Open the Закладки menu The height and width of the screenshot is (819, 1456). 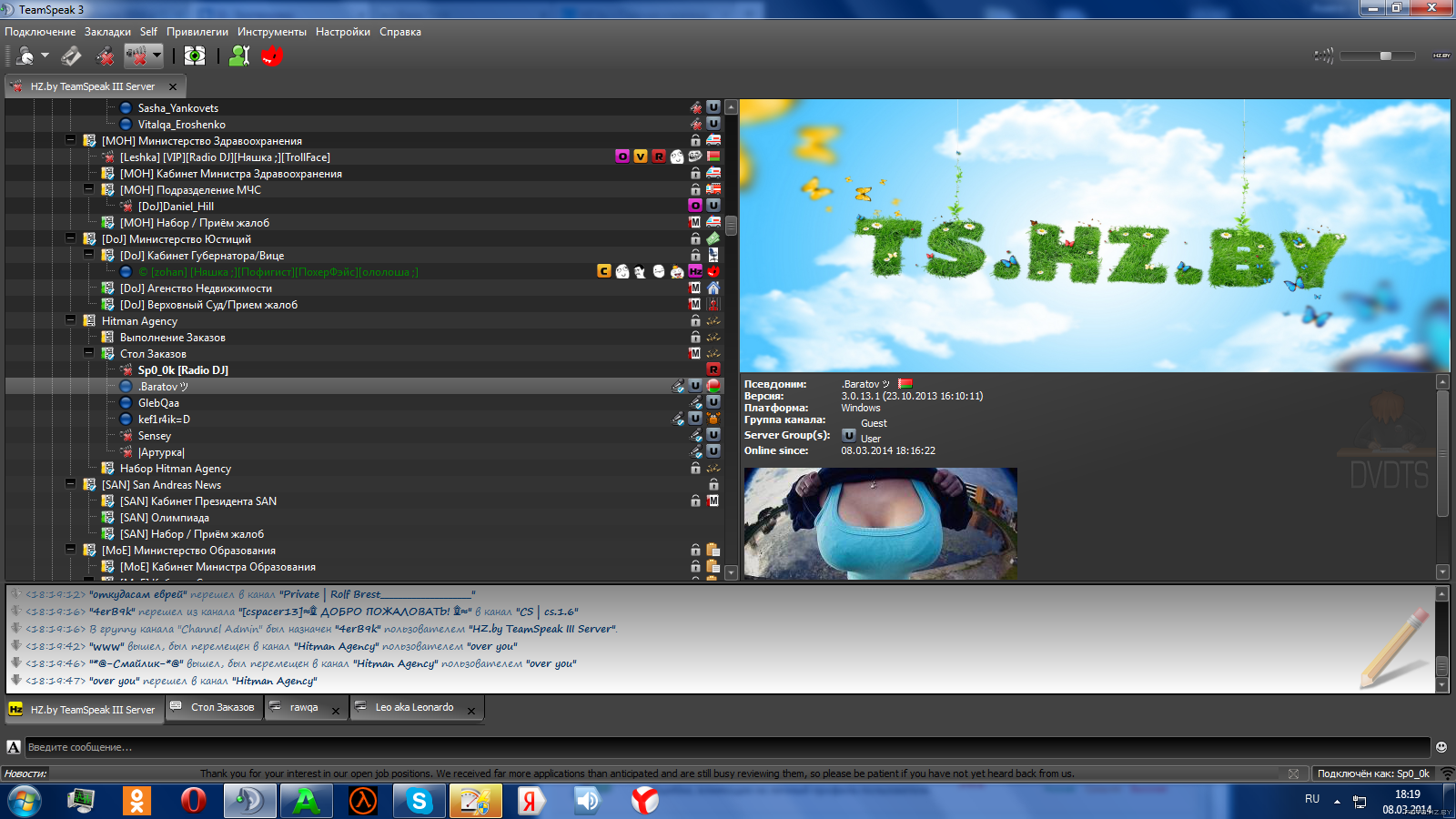[107, 32]
